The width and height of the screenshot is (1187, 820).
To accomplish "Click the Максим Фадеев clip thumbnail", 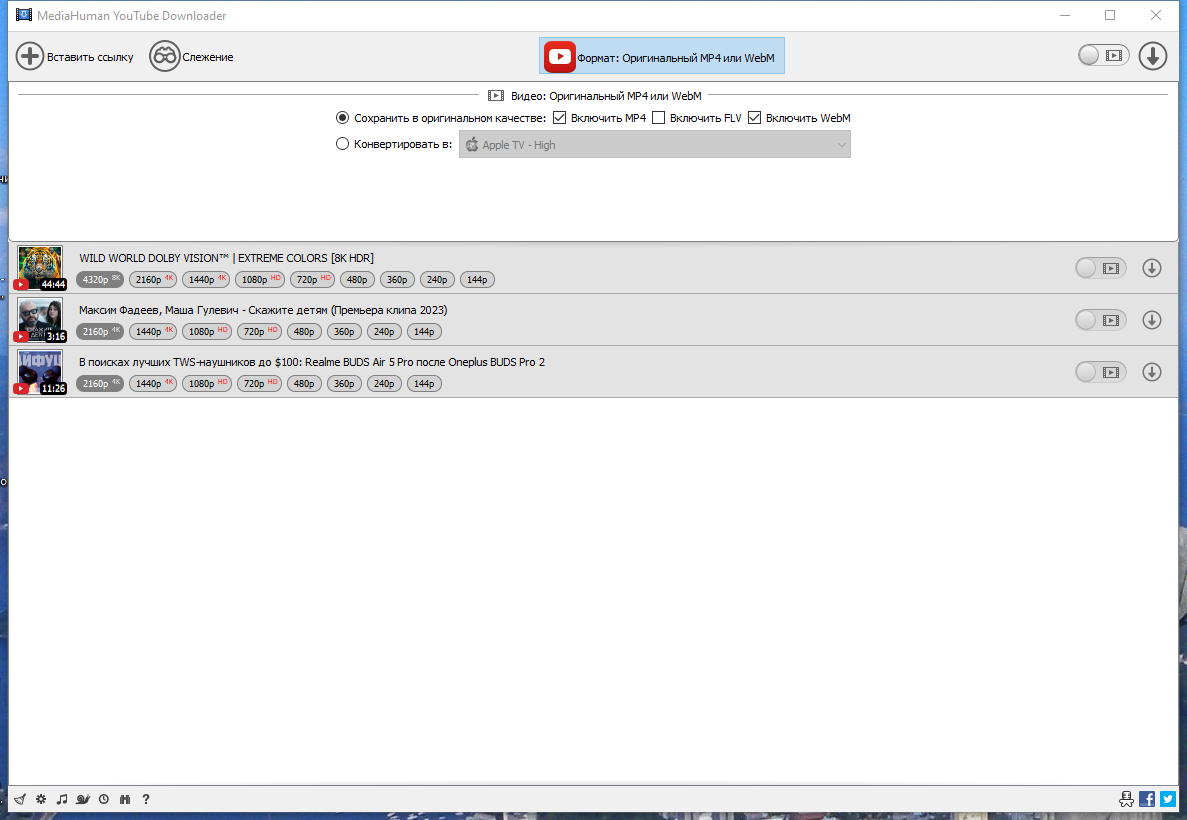I will click(40, 320).
